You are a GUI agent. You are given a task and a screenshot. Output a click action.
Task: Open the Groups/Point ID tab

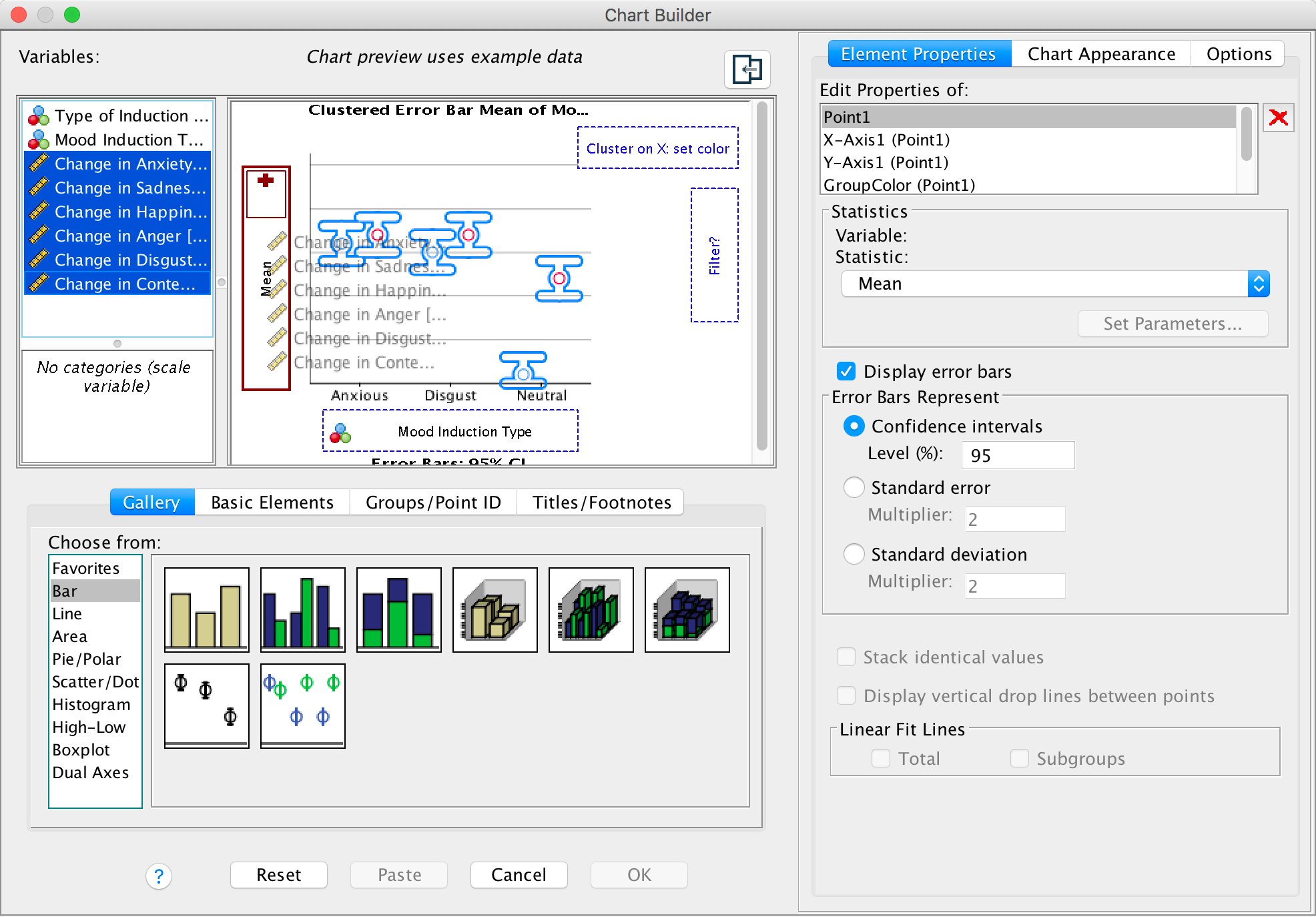point(432,502)
